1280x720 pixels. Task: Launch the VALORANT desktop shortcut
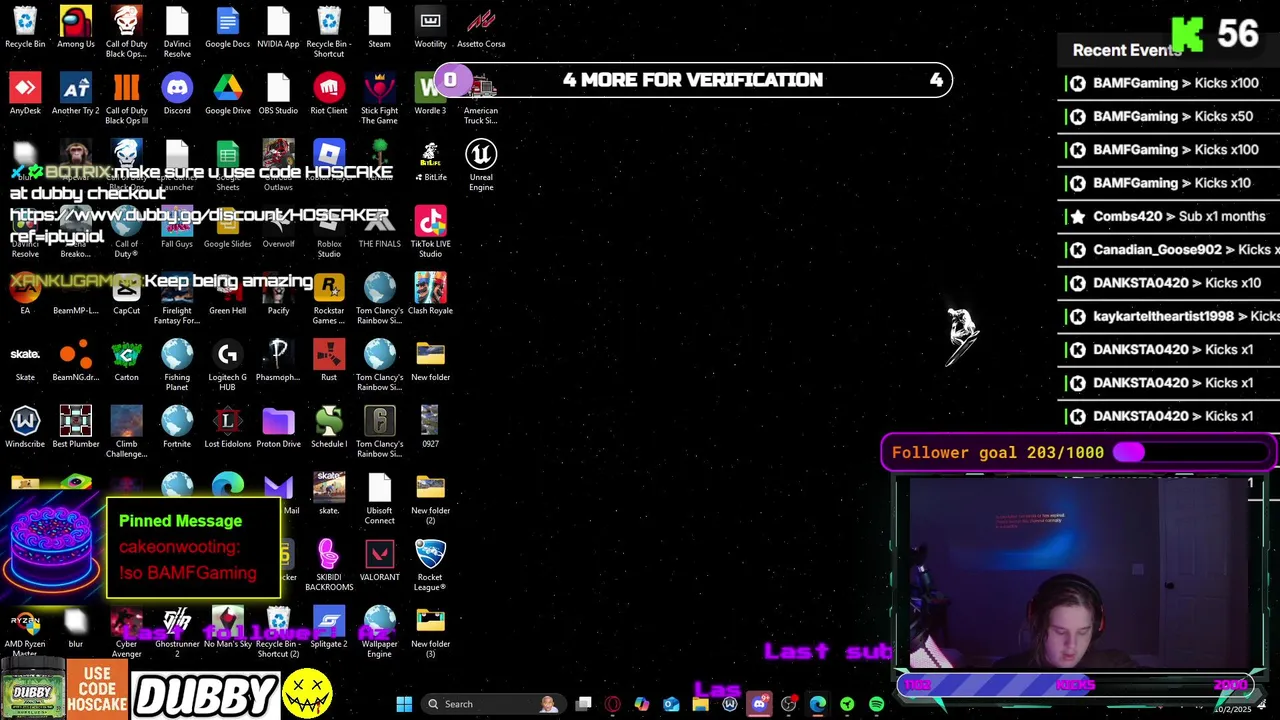tap(379, 560)
